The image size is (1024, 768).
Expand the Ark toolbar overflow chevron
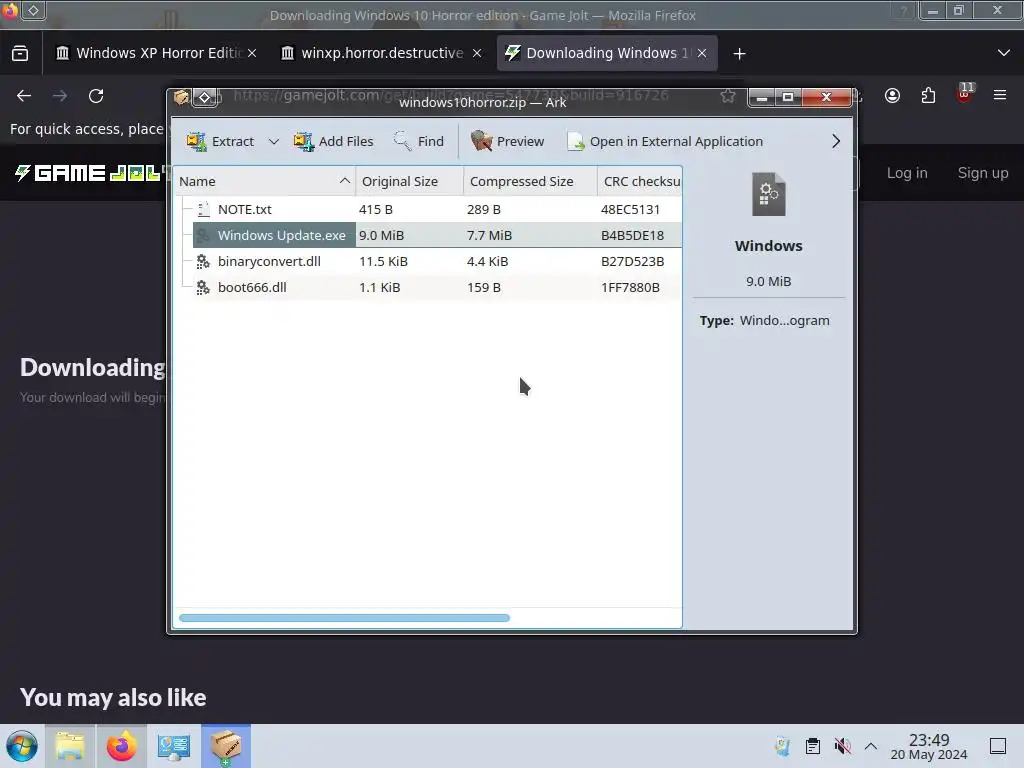(836, 141)
